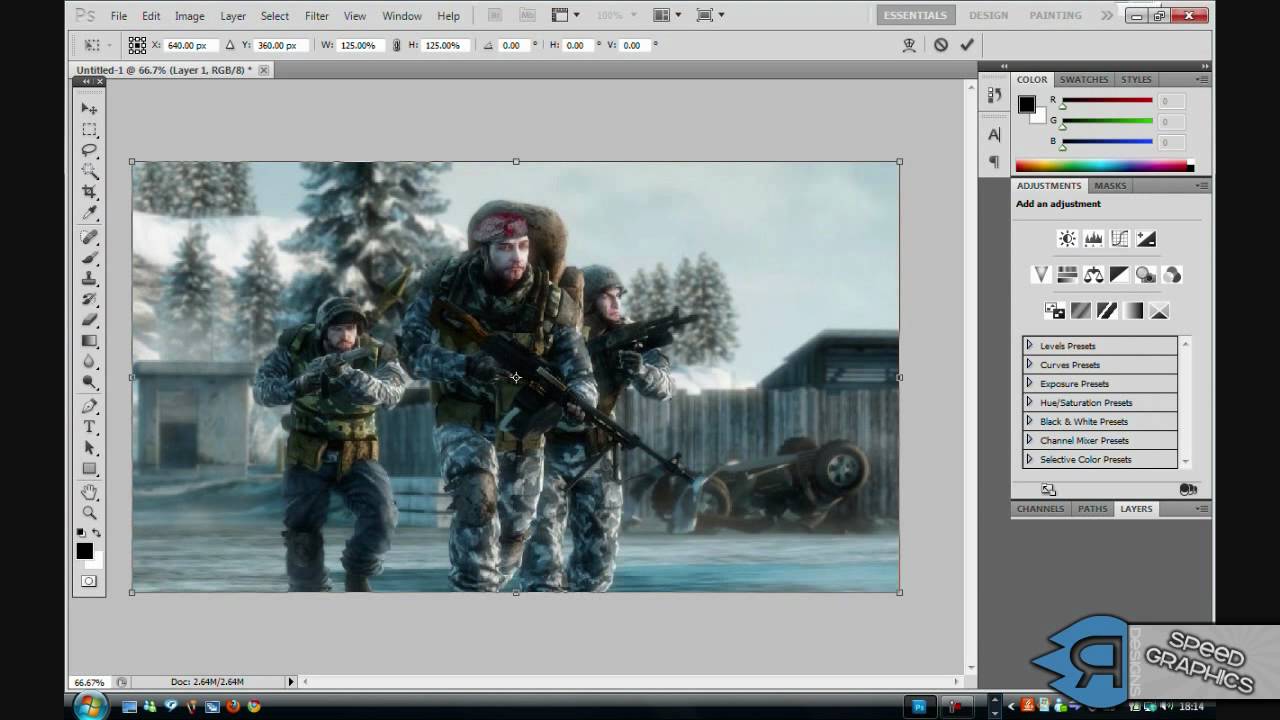Select the Dodge tool

point(89,383)
